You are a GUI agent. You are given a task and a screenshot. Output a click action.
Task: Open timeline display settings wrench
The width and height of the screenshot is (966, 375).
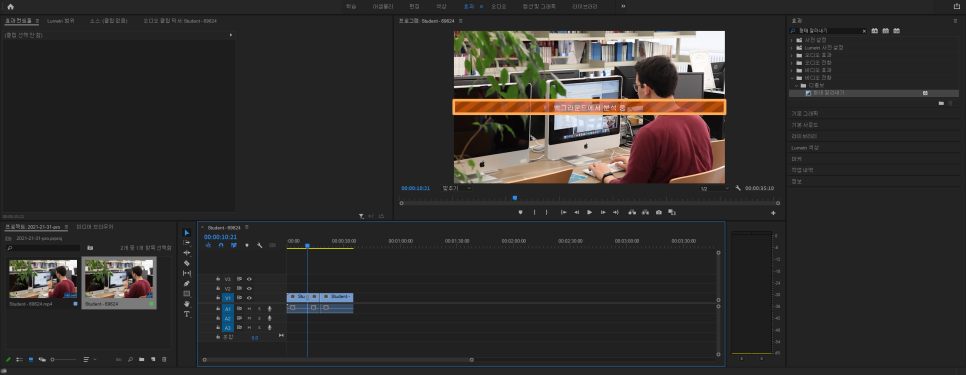(x=259, y=245)
